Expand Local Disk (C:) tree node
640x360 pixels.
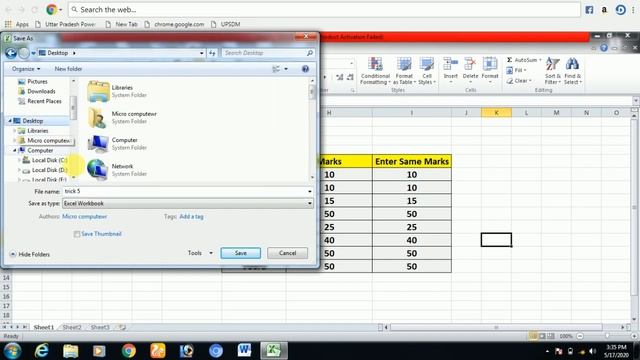click(19, 160)
